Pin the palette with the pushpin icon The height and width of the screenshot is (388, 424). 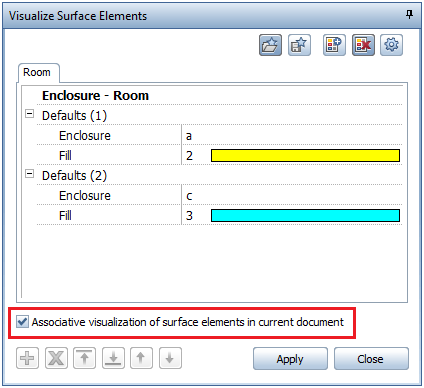(409, 14)
